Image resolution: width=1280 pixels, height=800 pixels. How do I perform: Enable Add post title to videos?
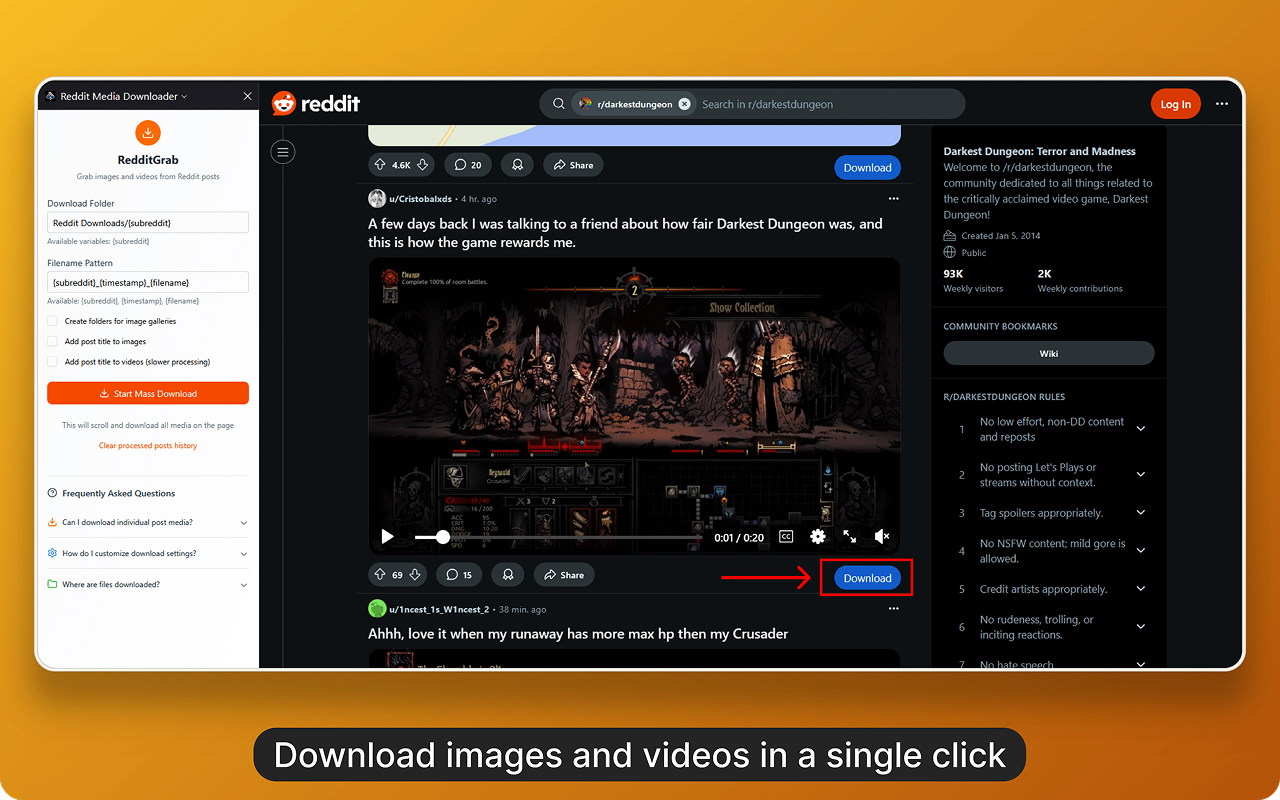coord(52,362)
